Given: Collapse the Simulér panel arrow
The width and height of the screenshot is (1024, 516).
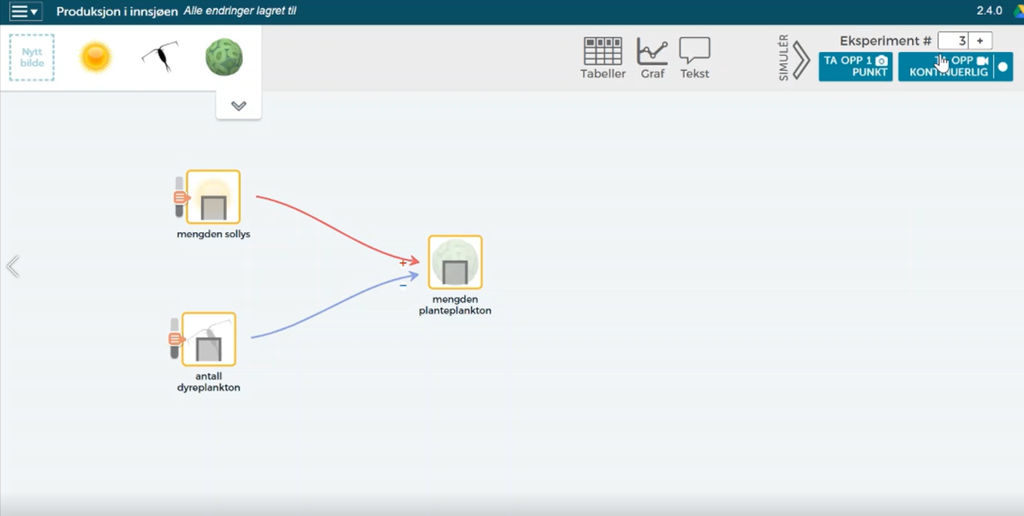Looking at the screenshot, I should pos(800,61).
